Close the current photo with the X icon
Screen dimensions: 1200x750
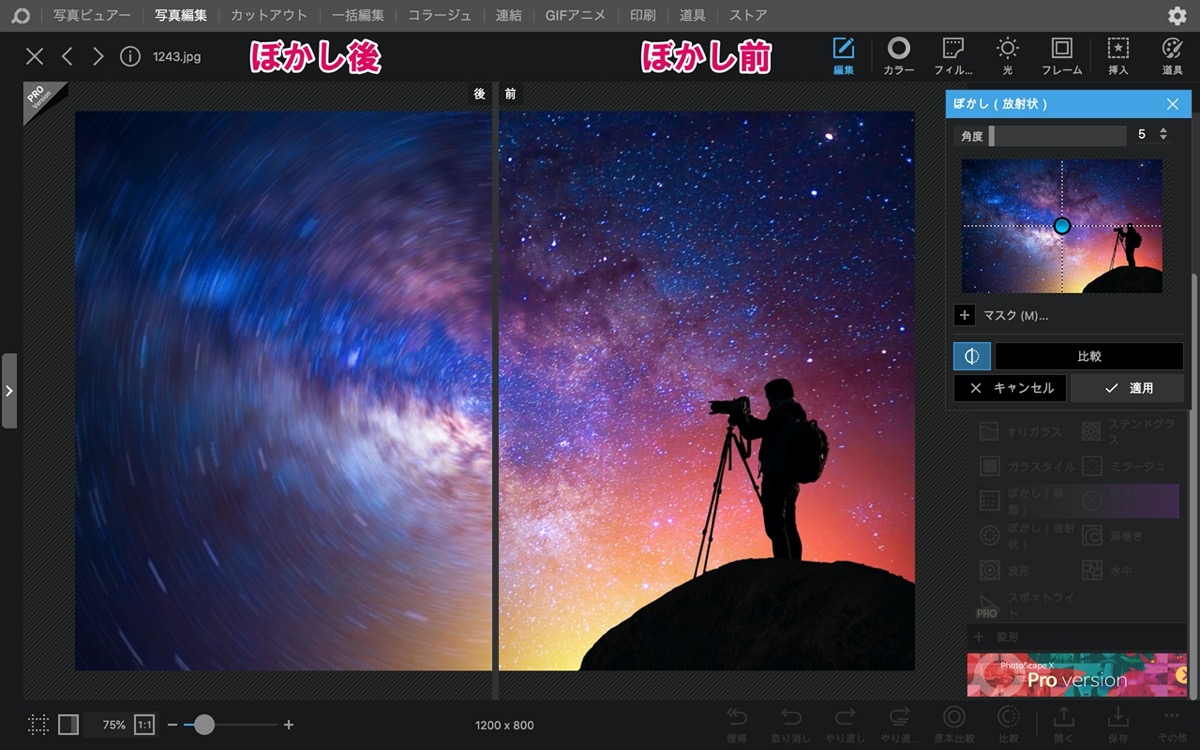[x=35, y=56]
